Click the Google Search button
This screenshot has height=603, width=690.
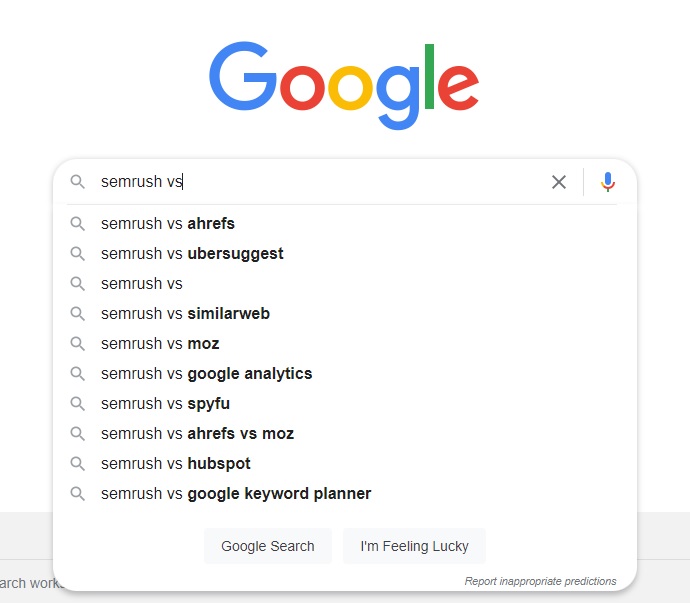click(268, 546)
